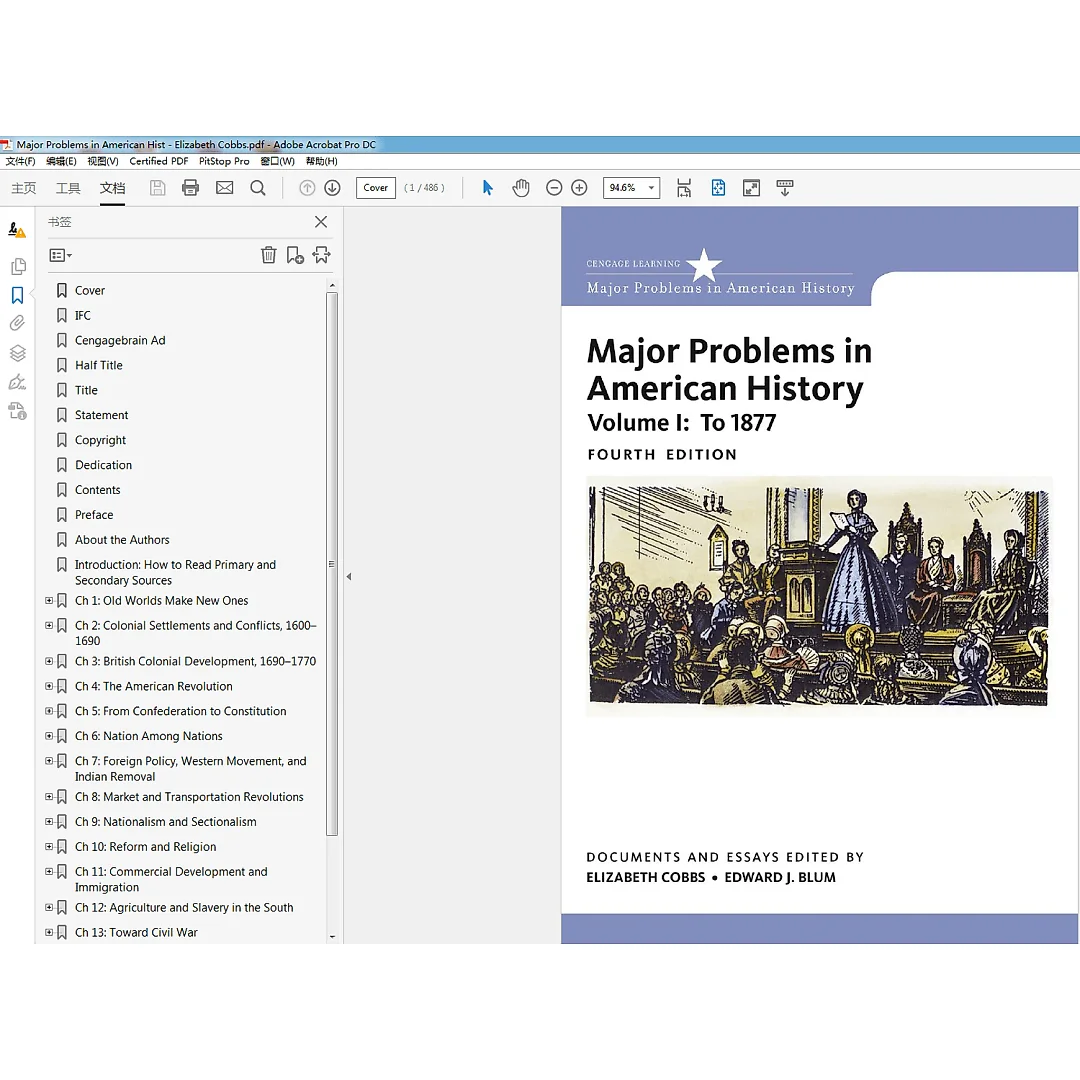Open the 编辑(E) menu

click(61, 161)
